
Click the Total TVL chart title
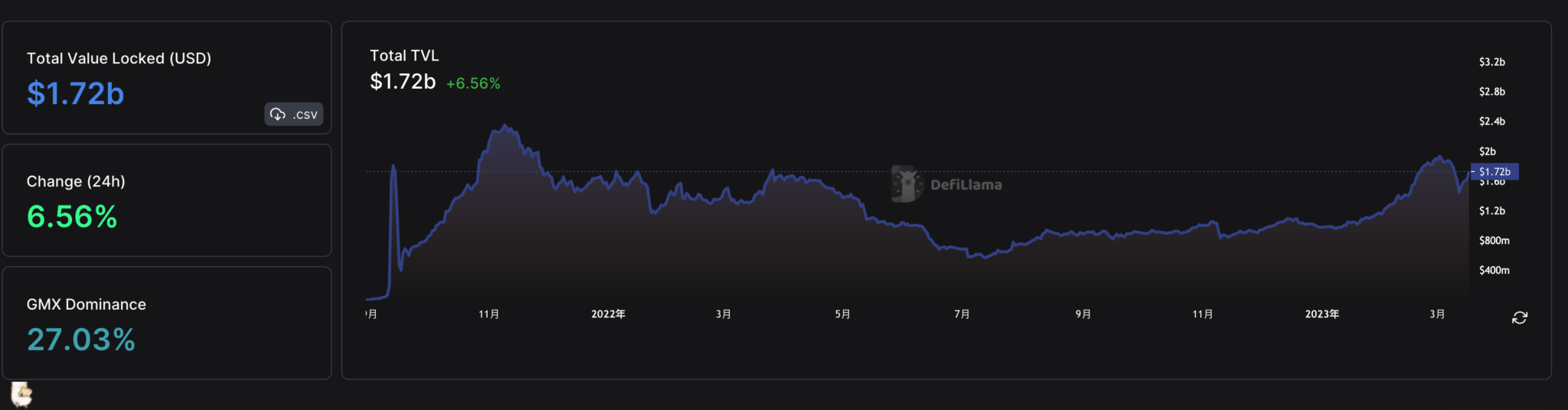point(404,56)
